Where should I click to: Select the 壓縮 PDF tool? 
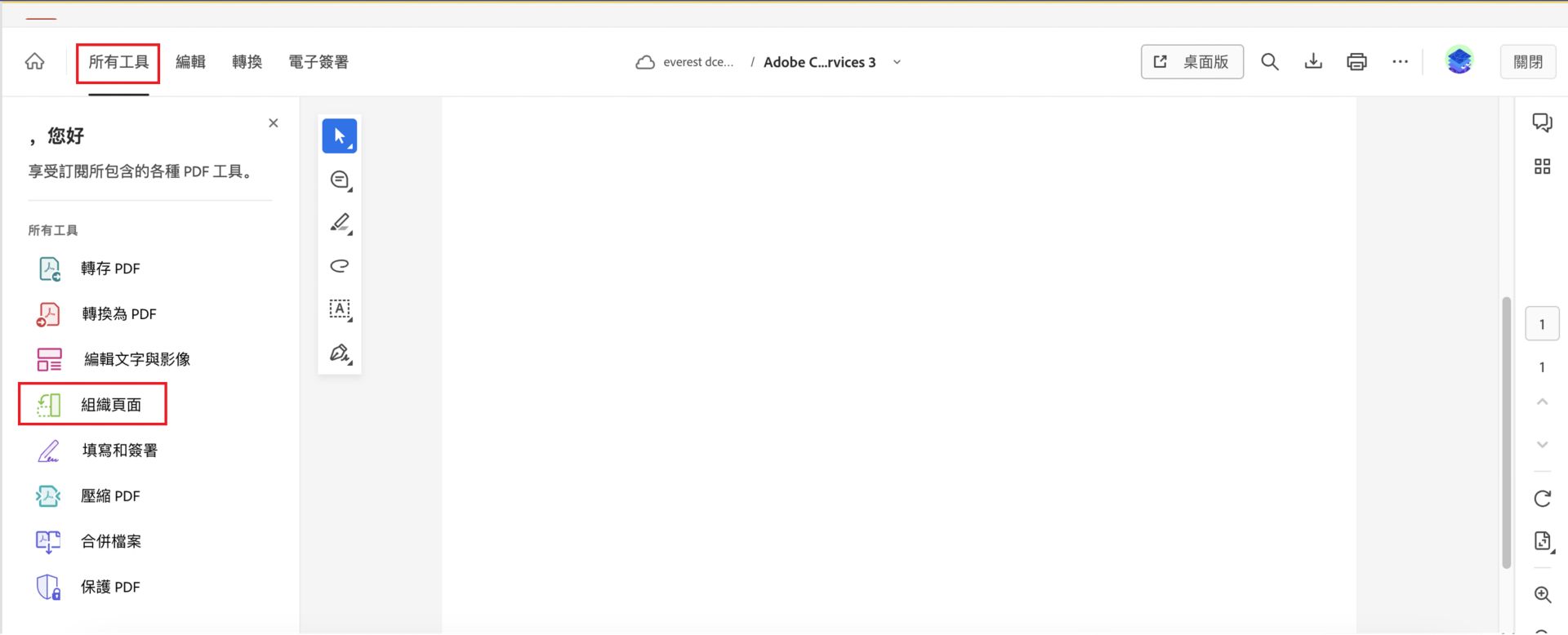pyautogui.click(x=90, y=496)
